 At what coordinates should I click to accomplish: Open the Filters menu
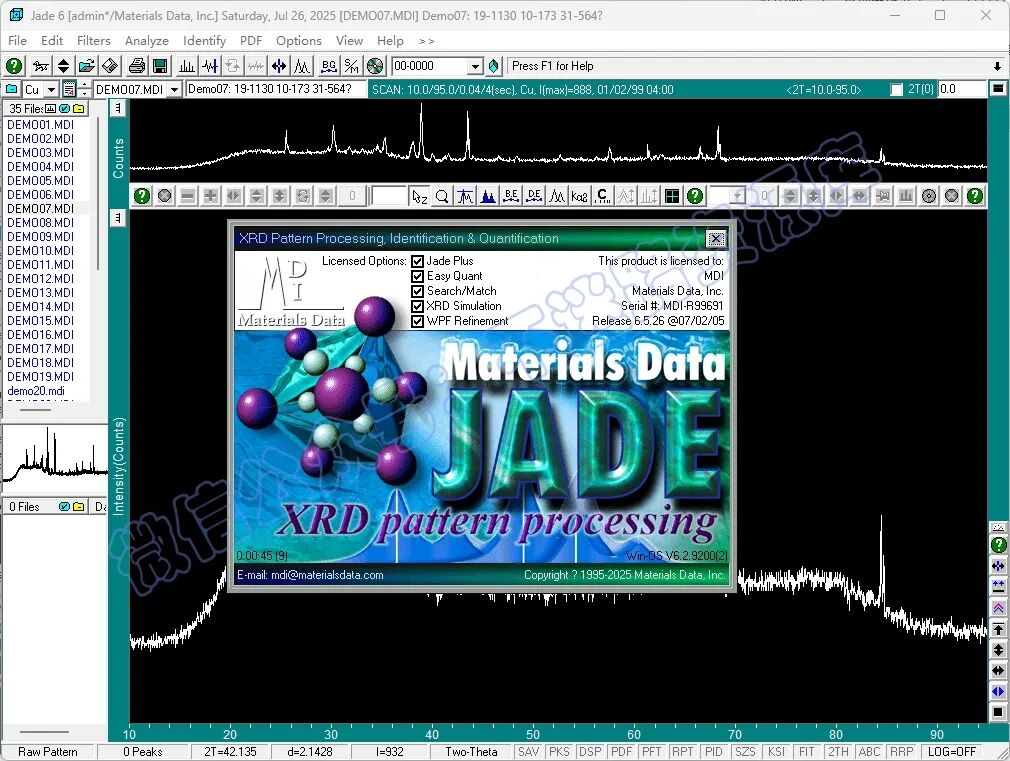click(x=94, y=41)
